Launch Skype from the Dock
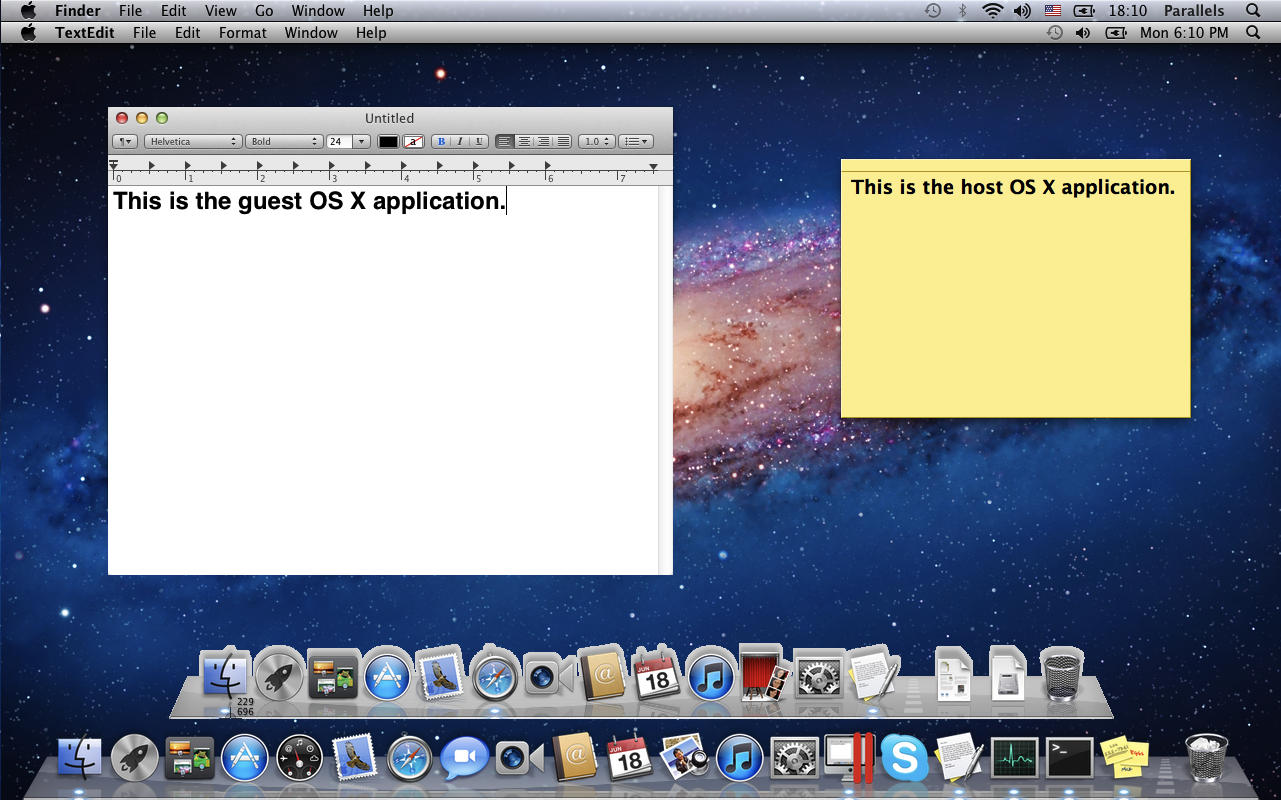 pyautogui.click(x=905, y=757)
